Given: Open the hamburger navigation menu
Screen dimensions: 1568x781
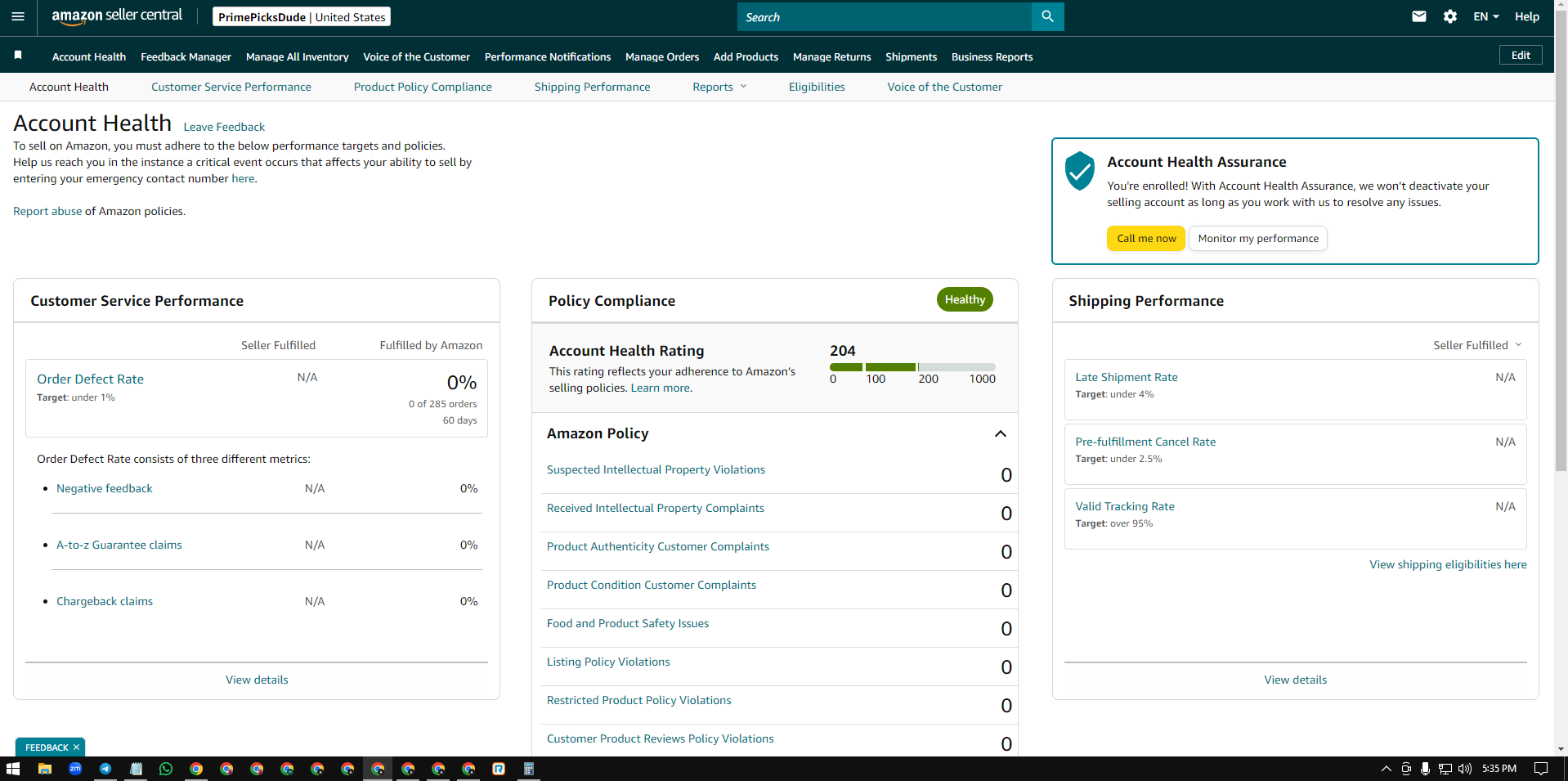Looking at the screenshot, I should 18,16.
